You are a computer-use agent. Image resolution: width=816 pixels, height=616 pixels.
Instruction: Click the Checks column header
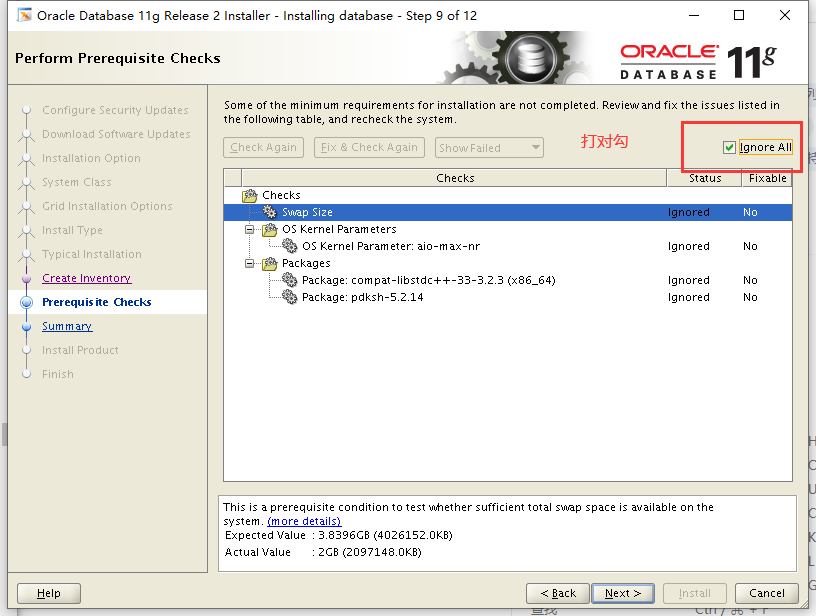click(454, 178)
